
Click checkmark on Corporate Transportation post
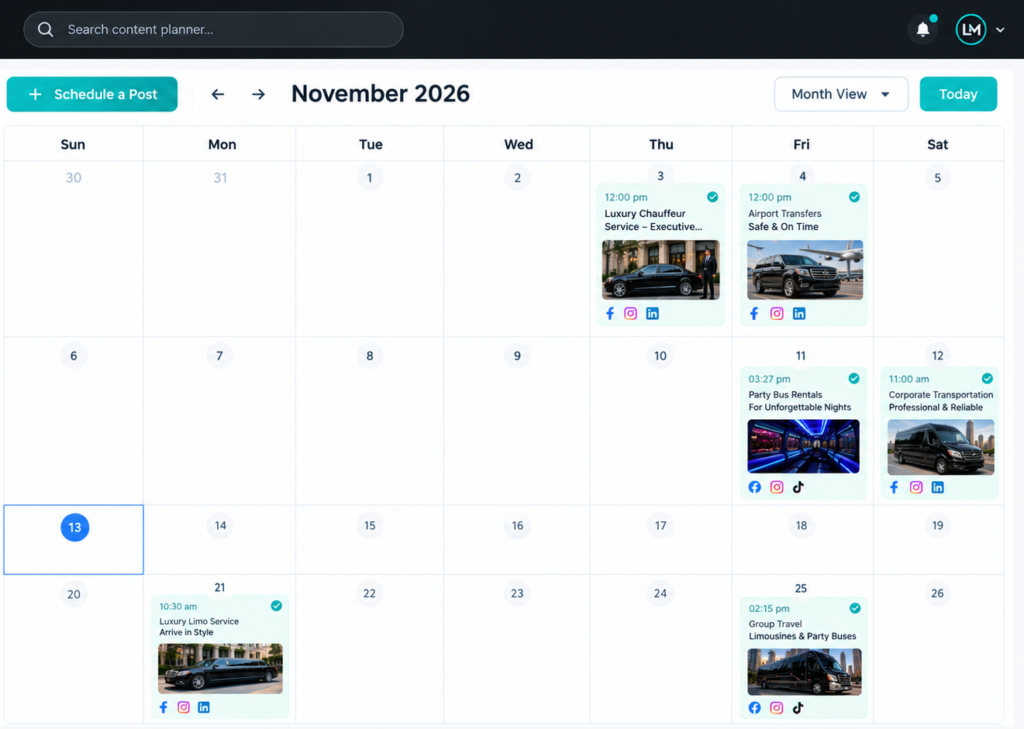click(987, 378)
